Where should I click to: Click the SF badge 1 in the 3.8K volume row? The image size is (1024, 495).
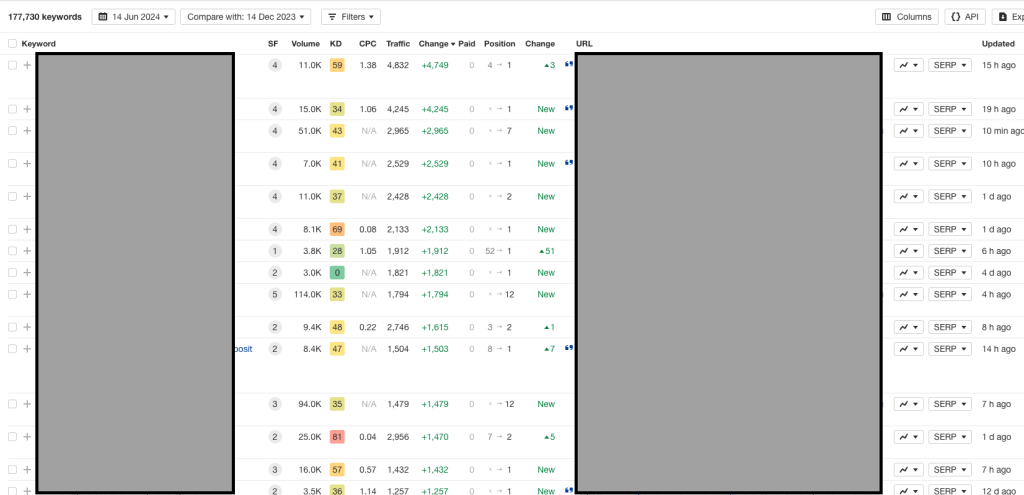[275, 251]
